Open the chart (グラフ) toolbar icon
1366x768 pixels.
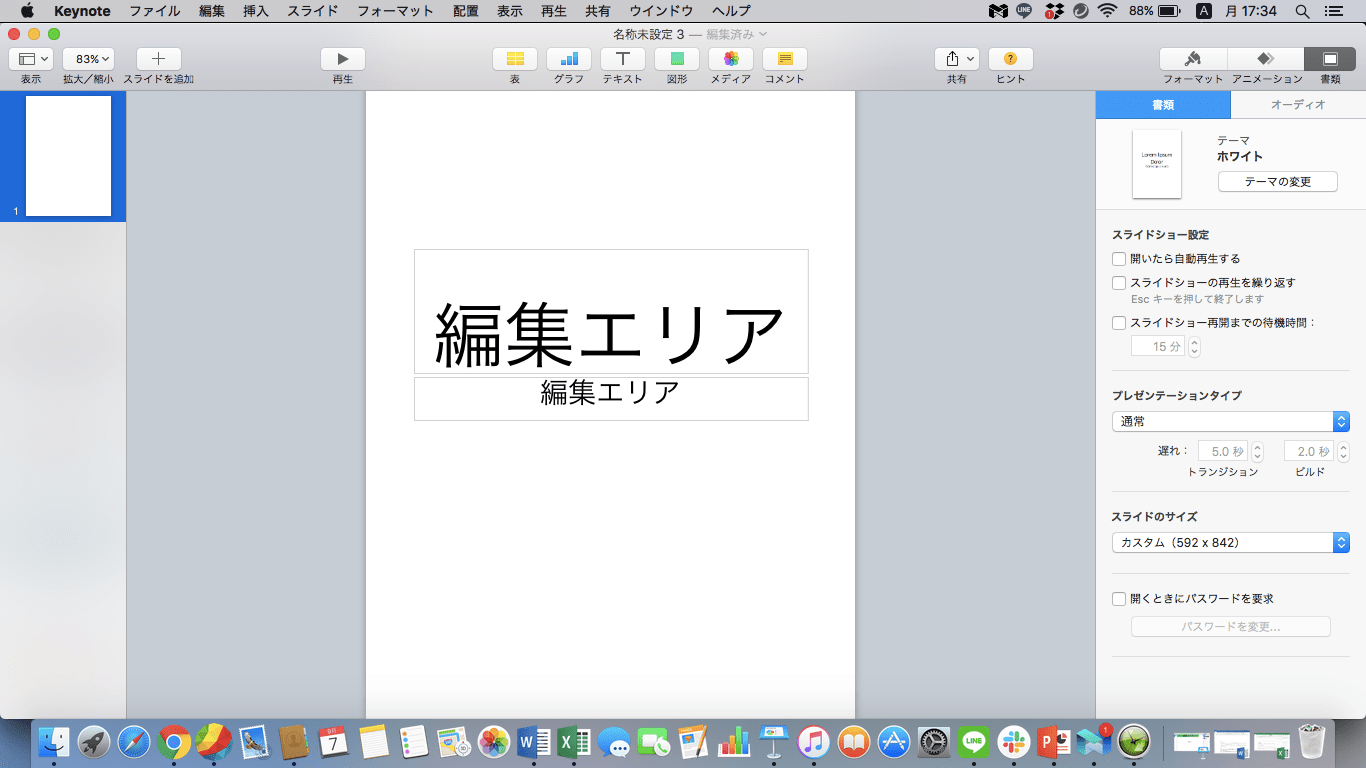pos(569,59)
